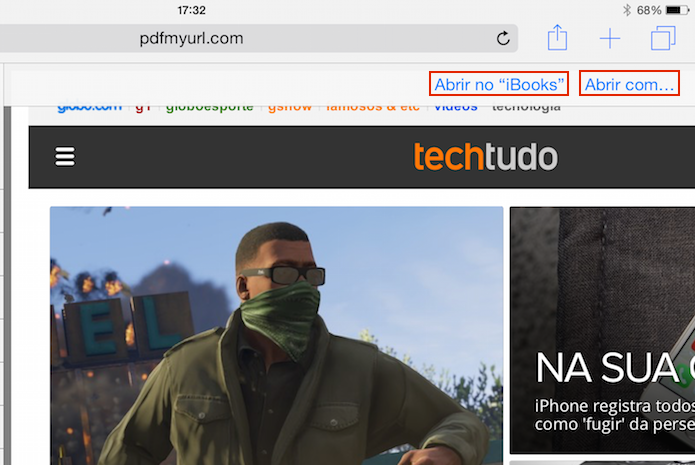
Task: Open the NA SUA iPhone article
Action: [x=602, y=330]
